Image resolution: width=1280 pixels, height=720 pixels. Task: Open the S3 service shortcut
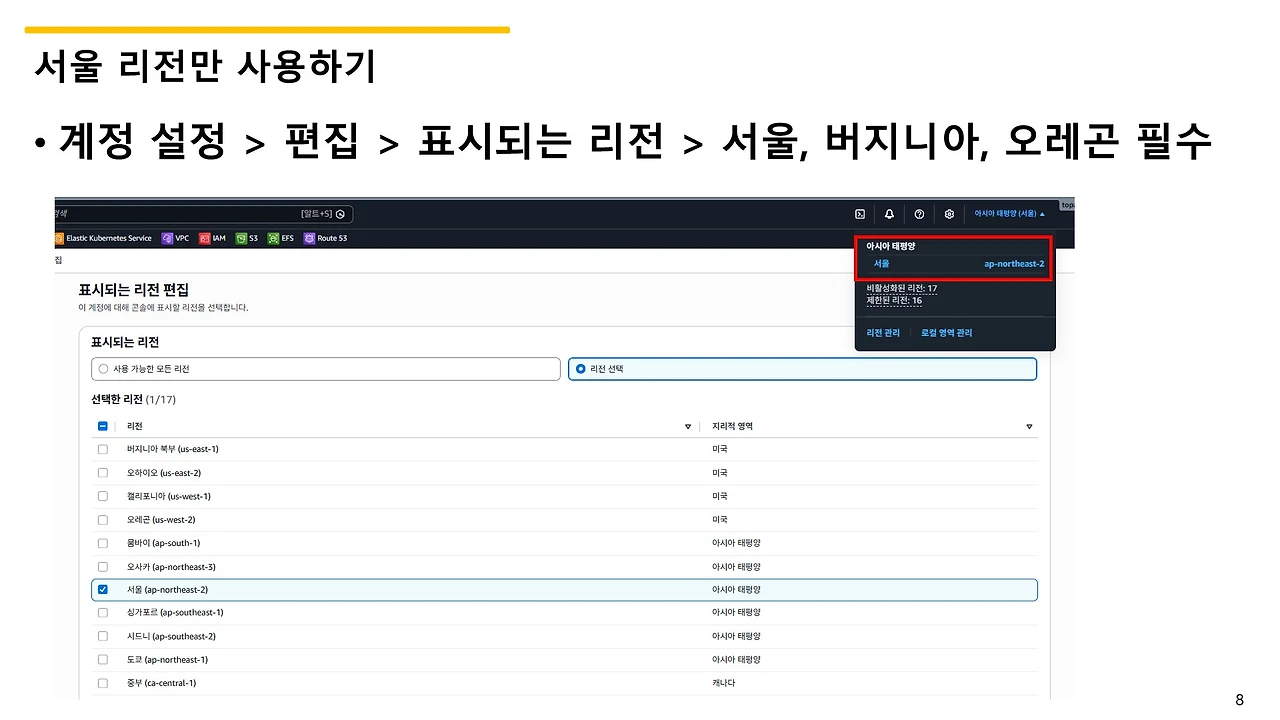(x=247, y=238)
